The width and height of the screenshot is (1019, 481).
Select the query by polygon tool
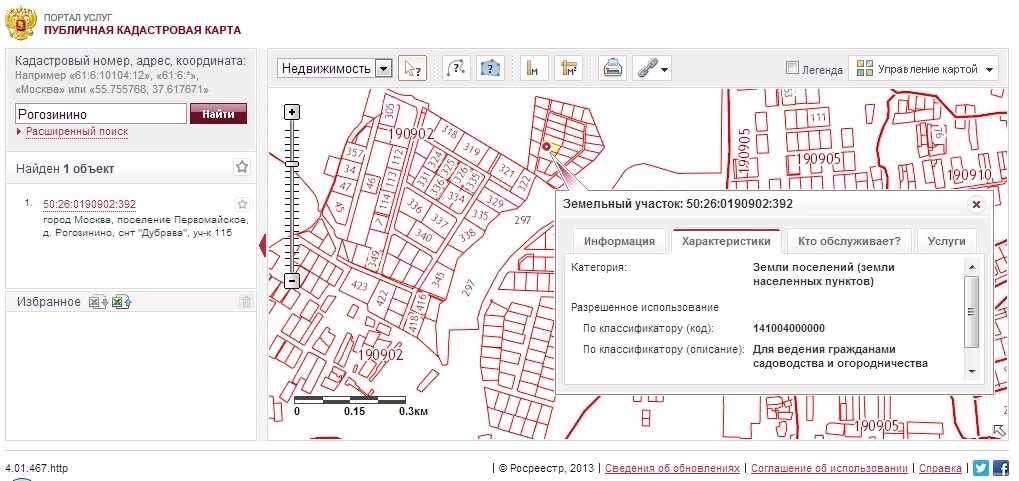491,68
